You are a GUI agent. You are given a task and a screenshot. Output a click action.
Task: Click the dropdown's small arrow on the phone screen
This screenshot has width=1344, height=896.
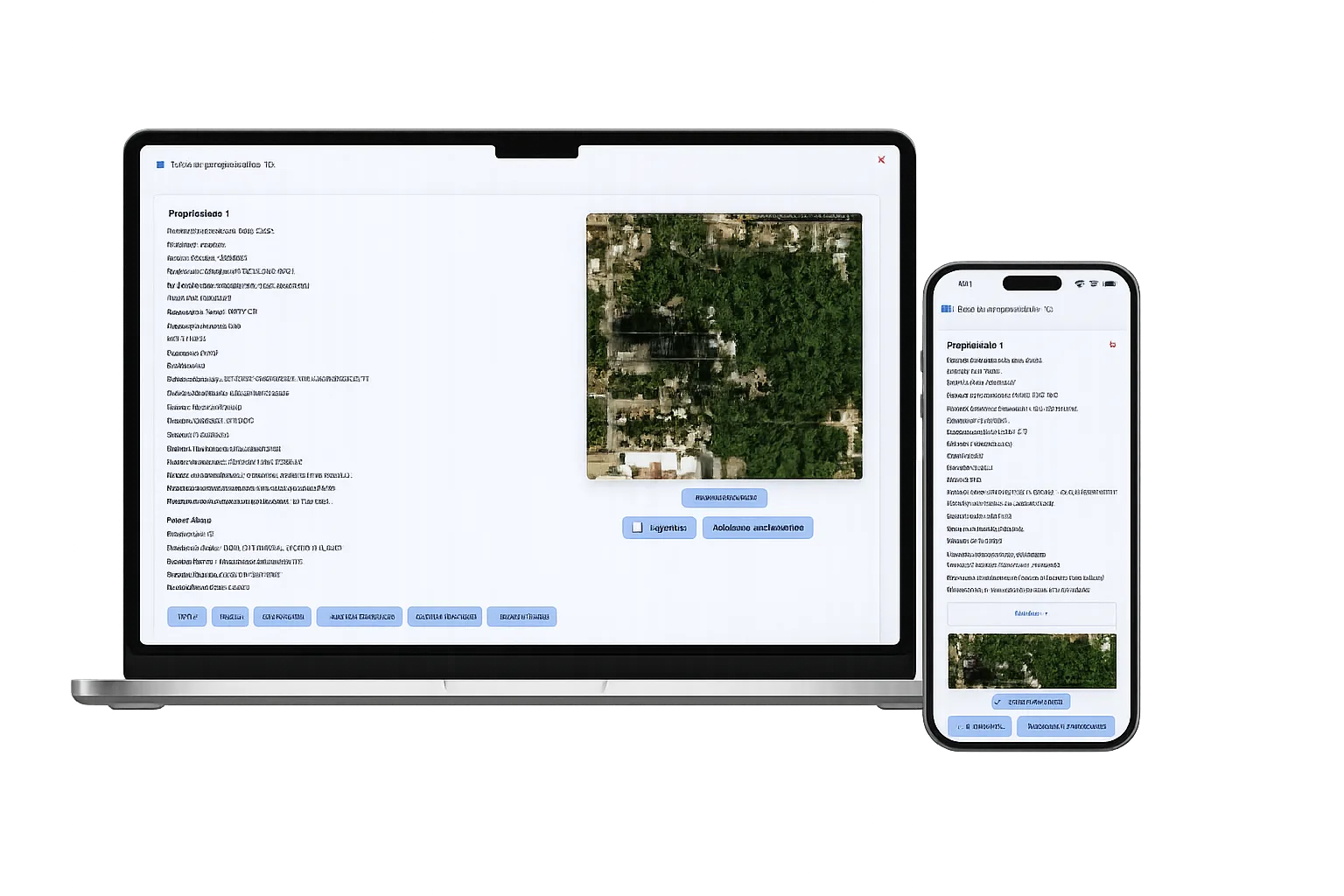pos(1046,613)
